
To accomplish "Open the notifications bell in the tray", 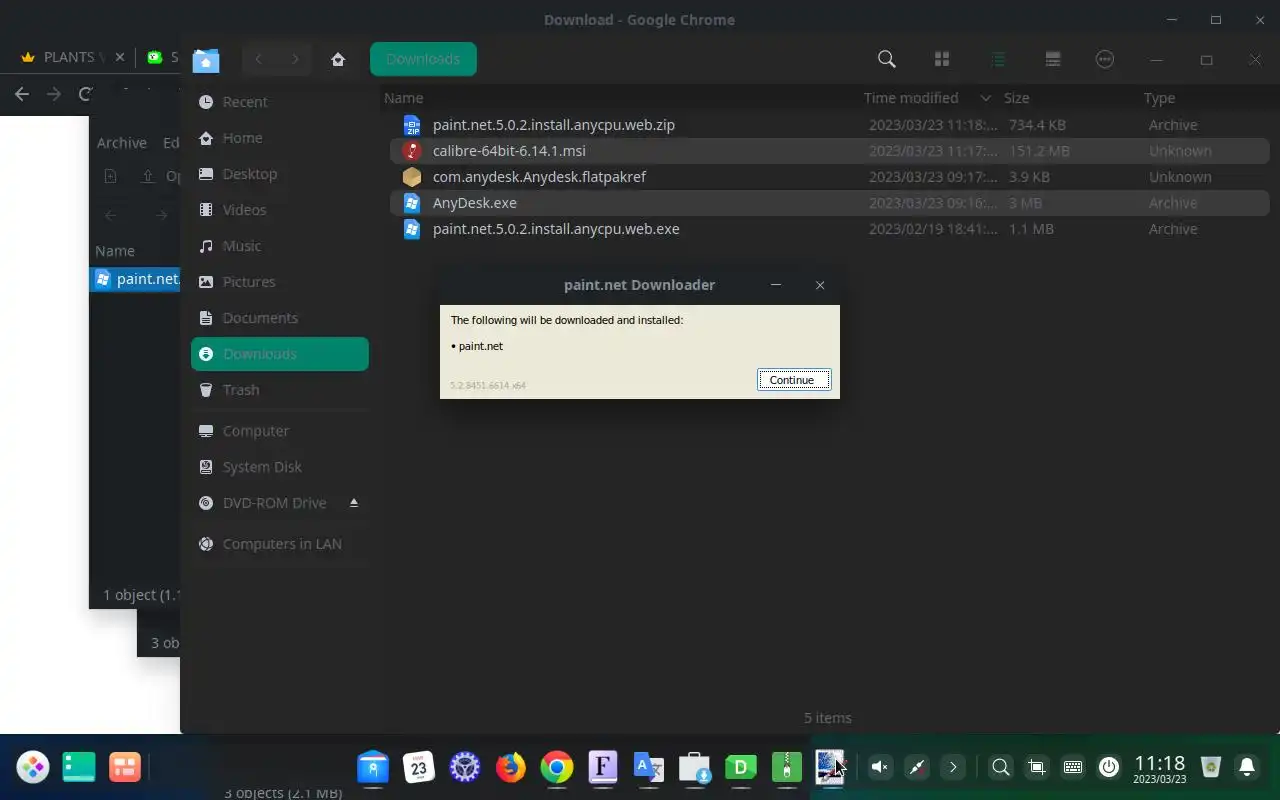I will click(1247, 767).
